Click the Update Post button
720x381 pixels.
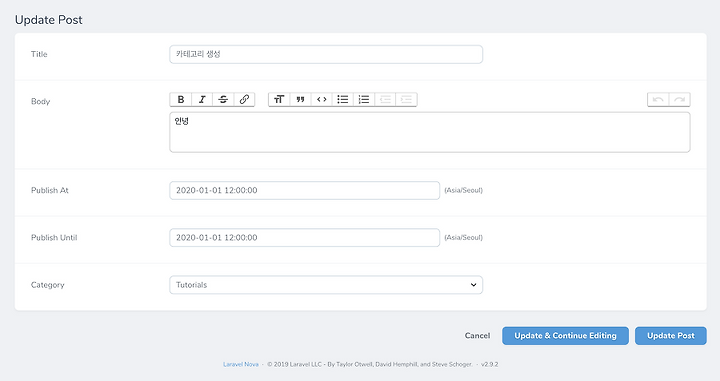(671, 336)
